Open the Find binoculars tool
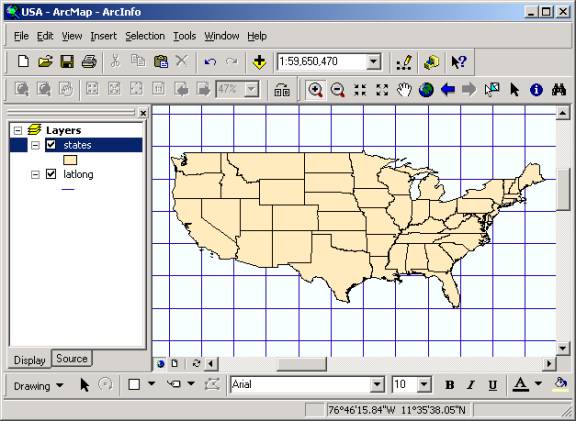The image size is (576, 421). [x=558, y=89]
